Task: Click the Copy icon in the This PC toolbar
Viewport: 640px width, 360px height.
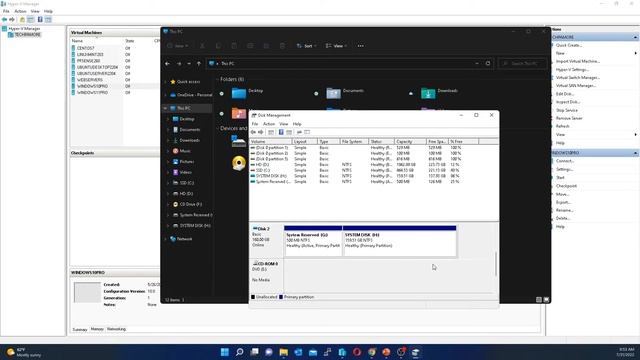Action: pos(218,46)
